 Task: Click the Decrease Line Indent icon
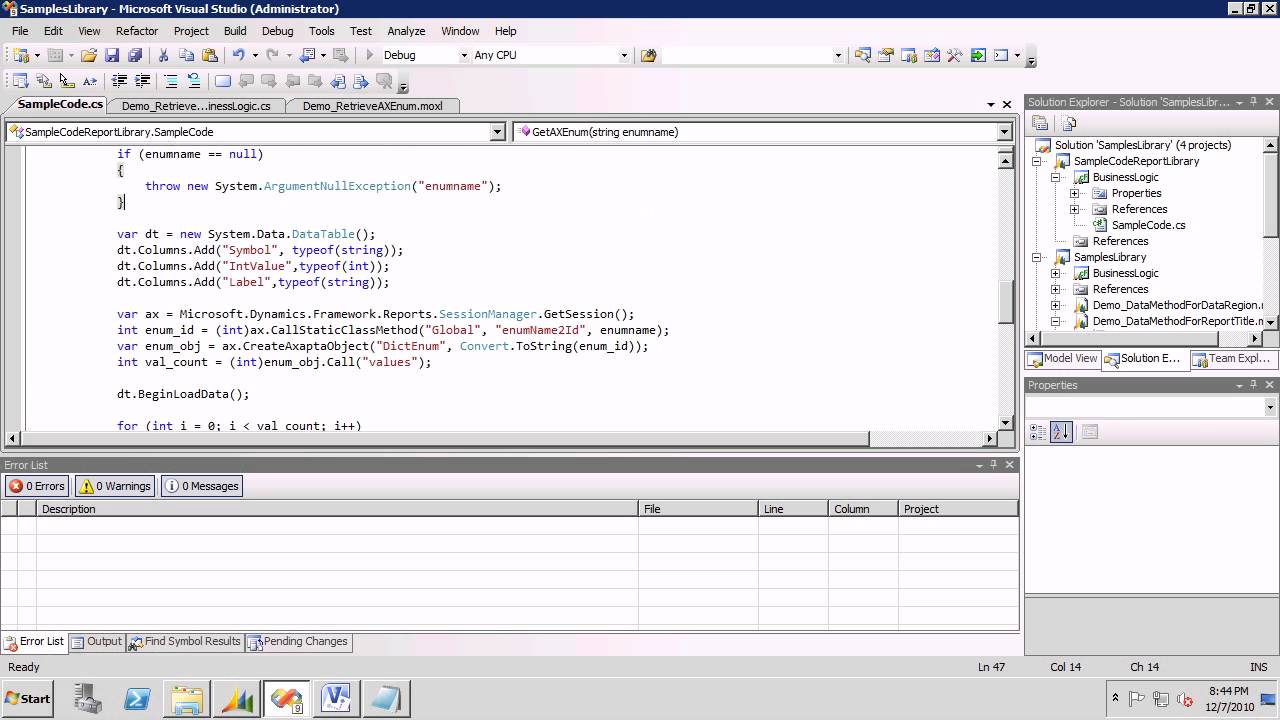click(119, 81)
